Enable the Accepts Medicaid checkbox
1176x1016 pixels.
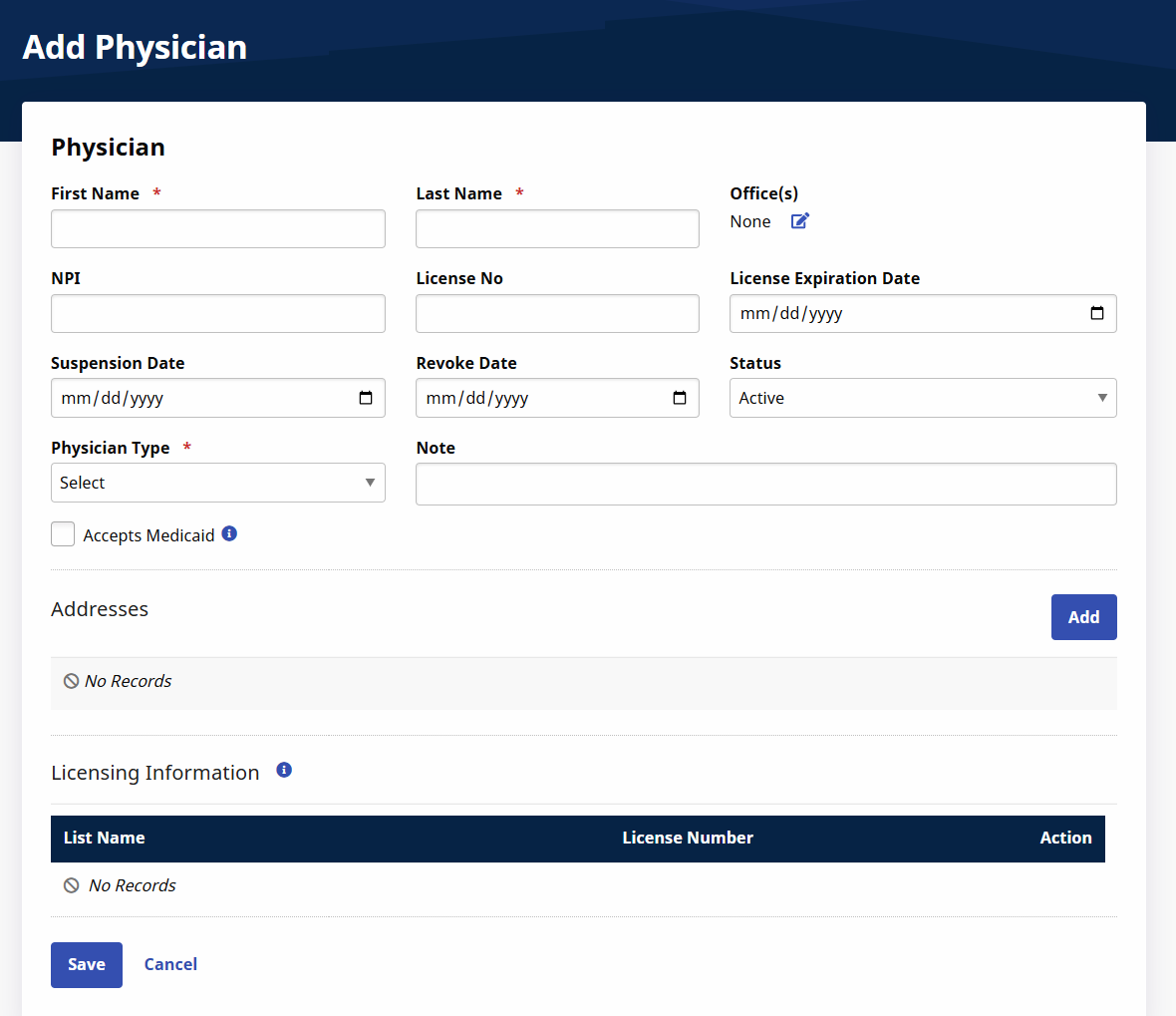(63, 534)
